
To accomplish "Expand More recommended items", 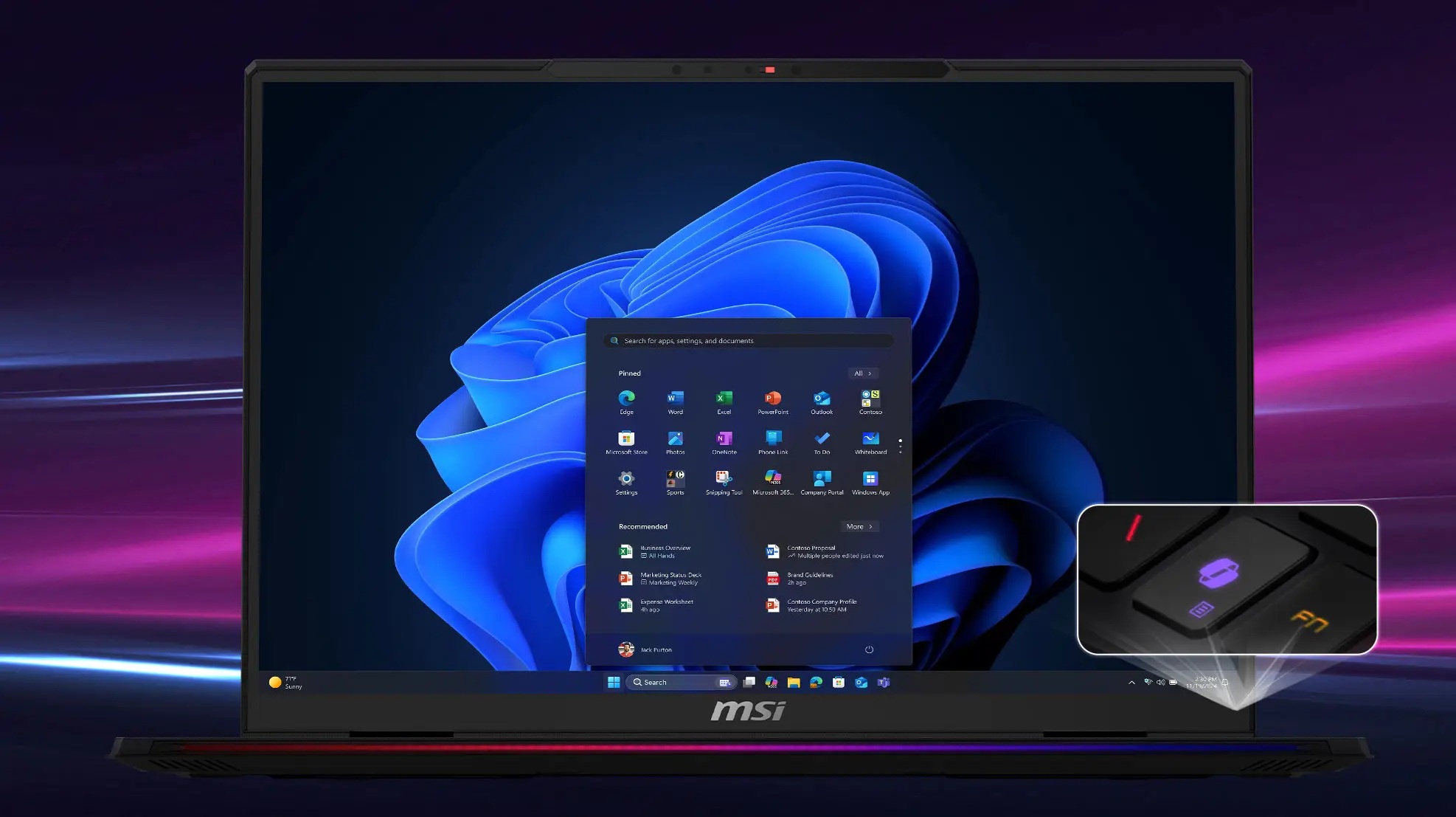I will 859,526.
